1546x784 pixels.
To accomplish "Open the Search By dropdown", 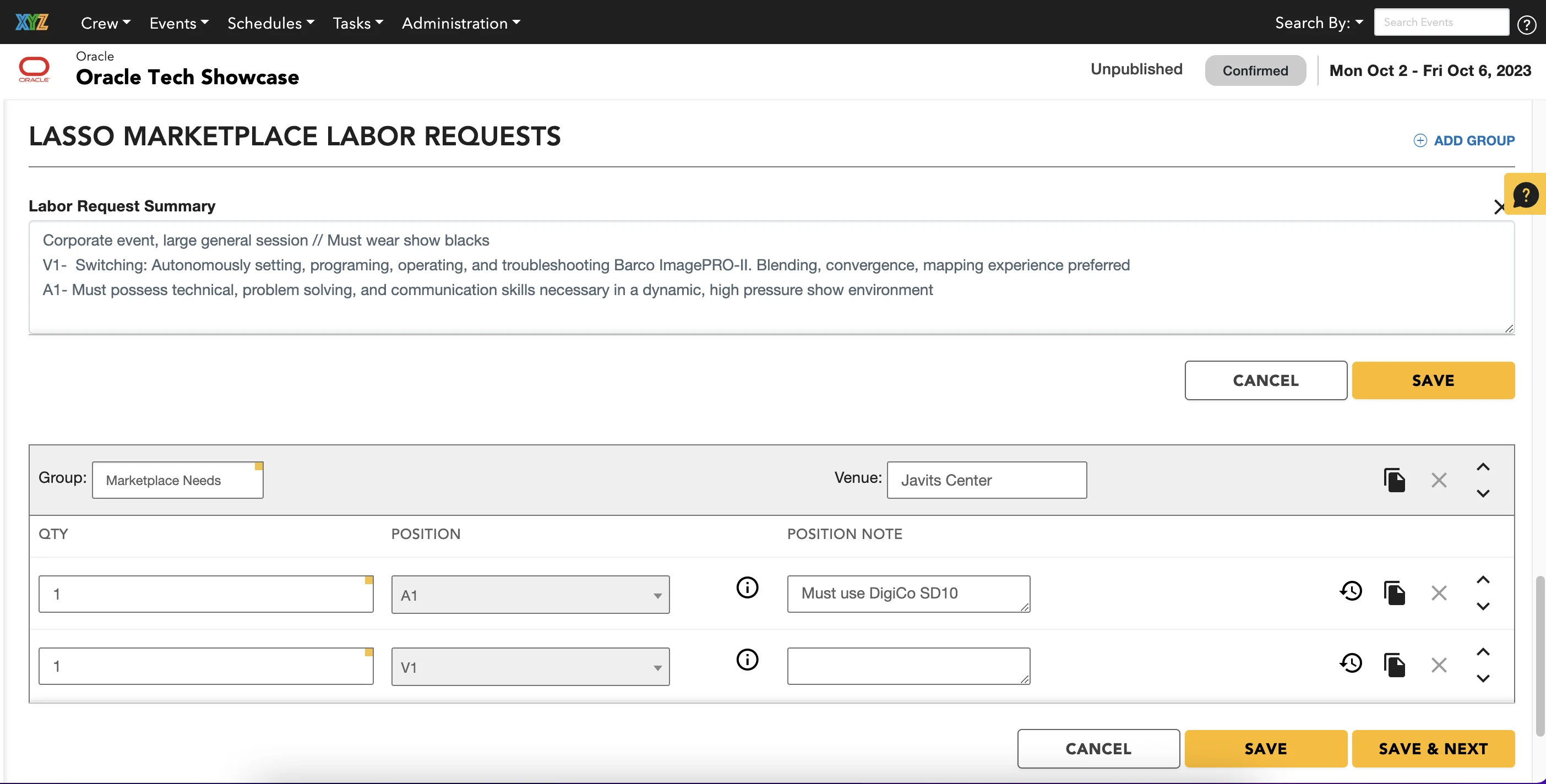I will point(1319,23).
